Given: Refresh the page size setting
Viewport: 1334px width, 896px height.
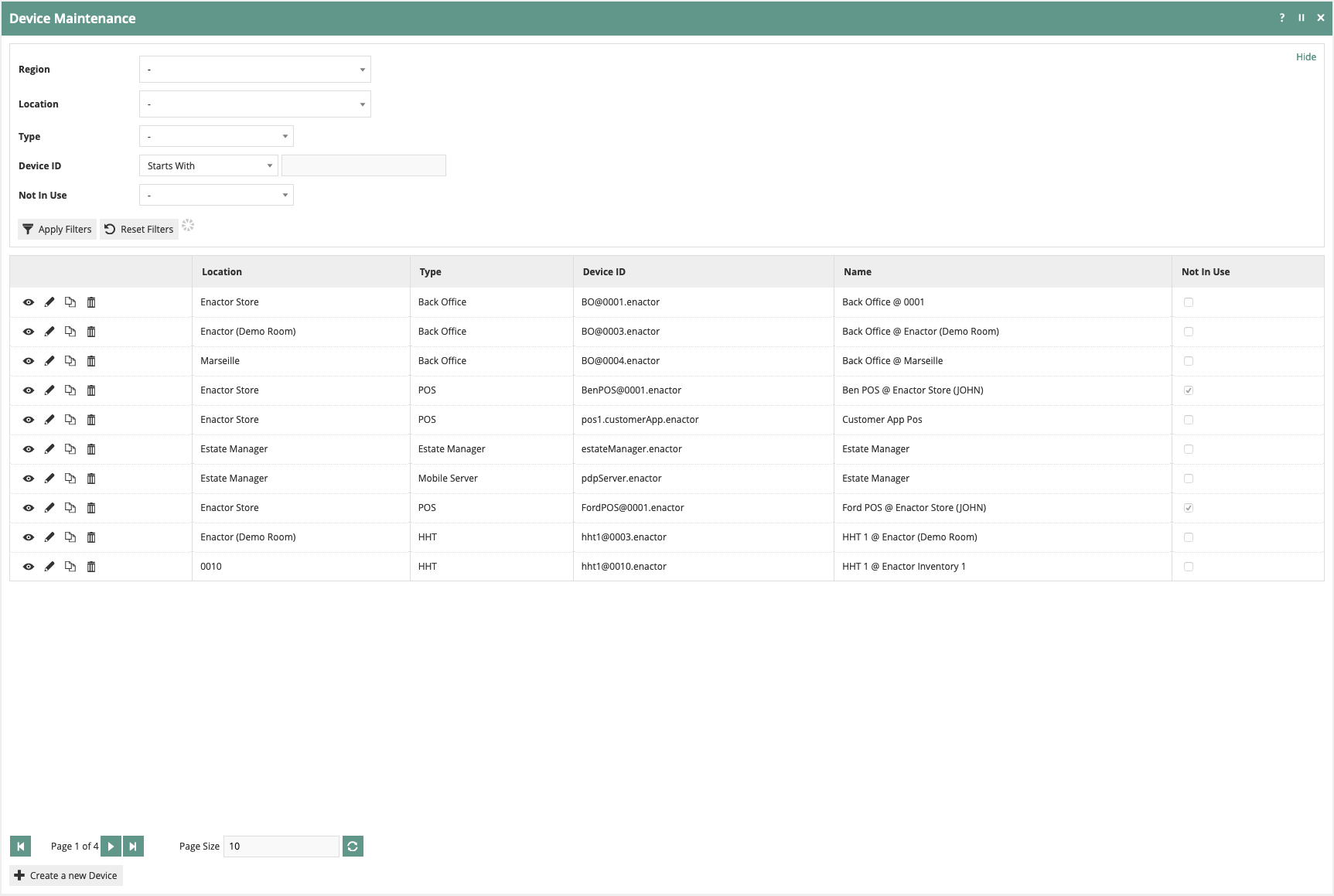Looking at the screenshot, I should (x=353, y=847).
